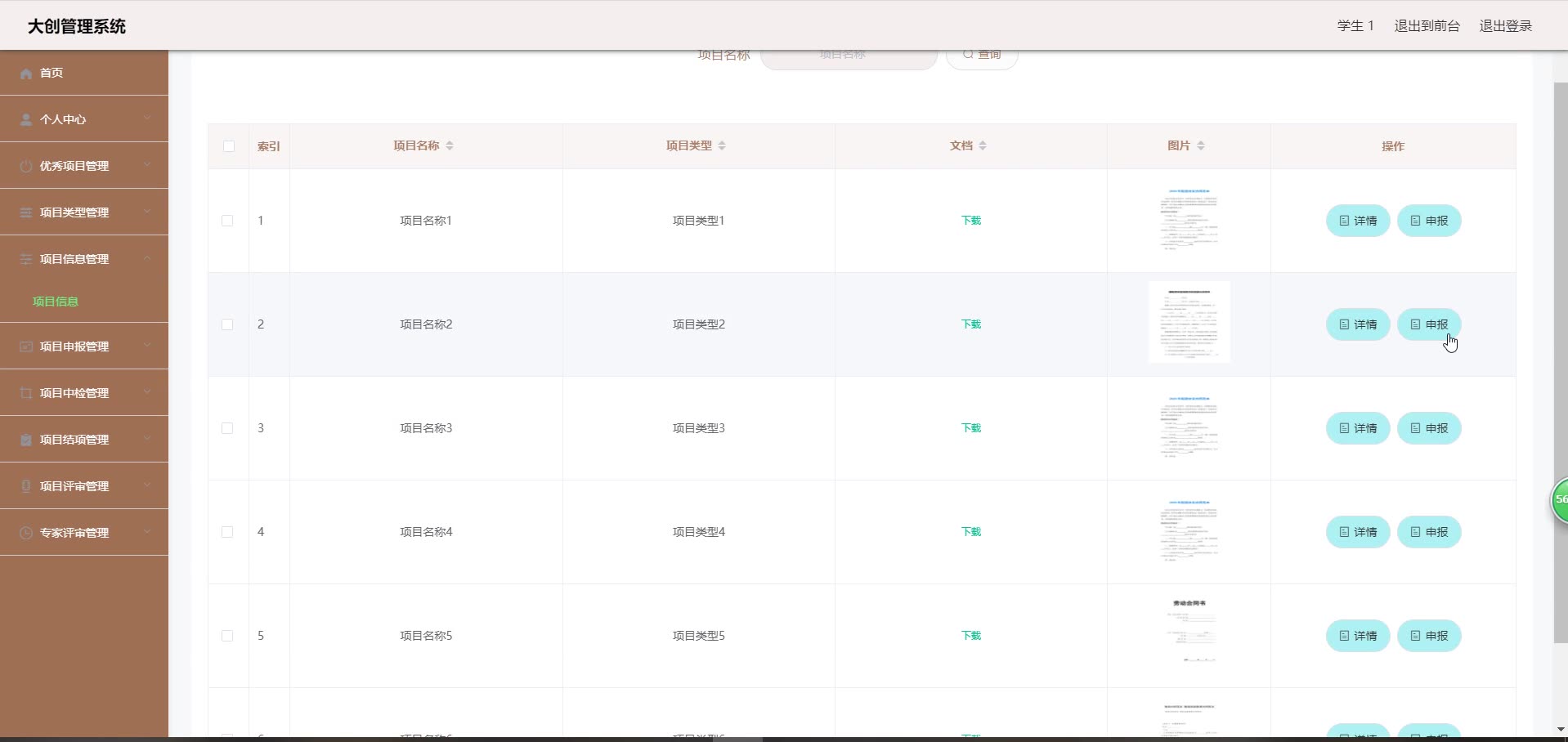Open 详情 for 项目名称1
The width and height of the screenshot is (1568, 742).
point(1358,221)
